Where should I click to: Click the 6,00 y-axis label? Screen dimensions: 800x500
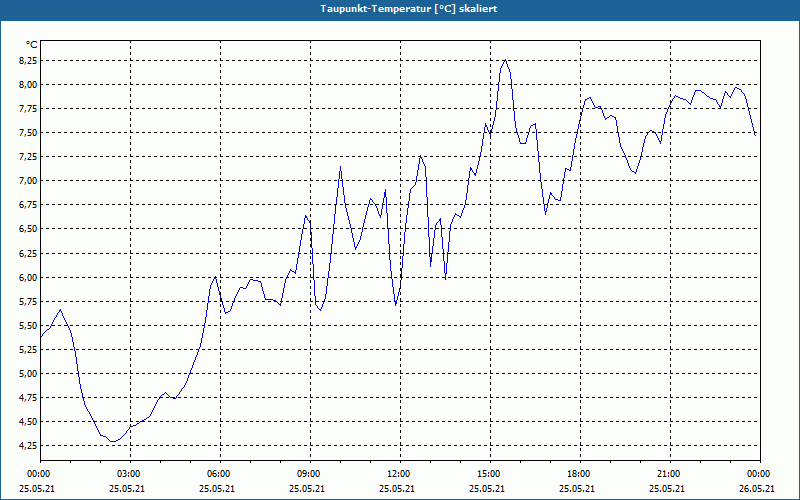click(x=28, y=278)
